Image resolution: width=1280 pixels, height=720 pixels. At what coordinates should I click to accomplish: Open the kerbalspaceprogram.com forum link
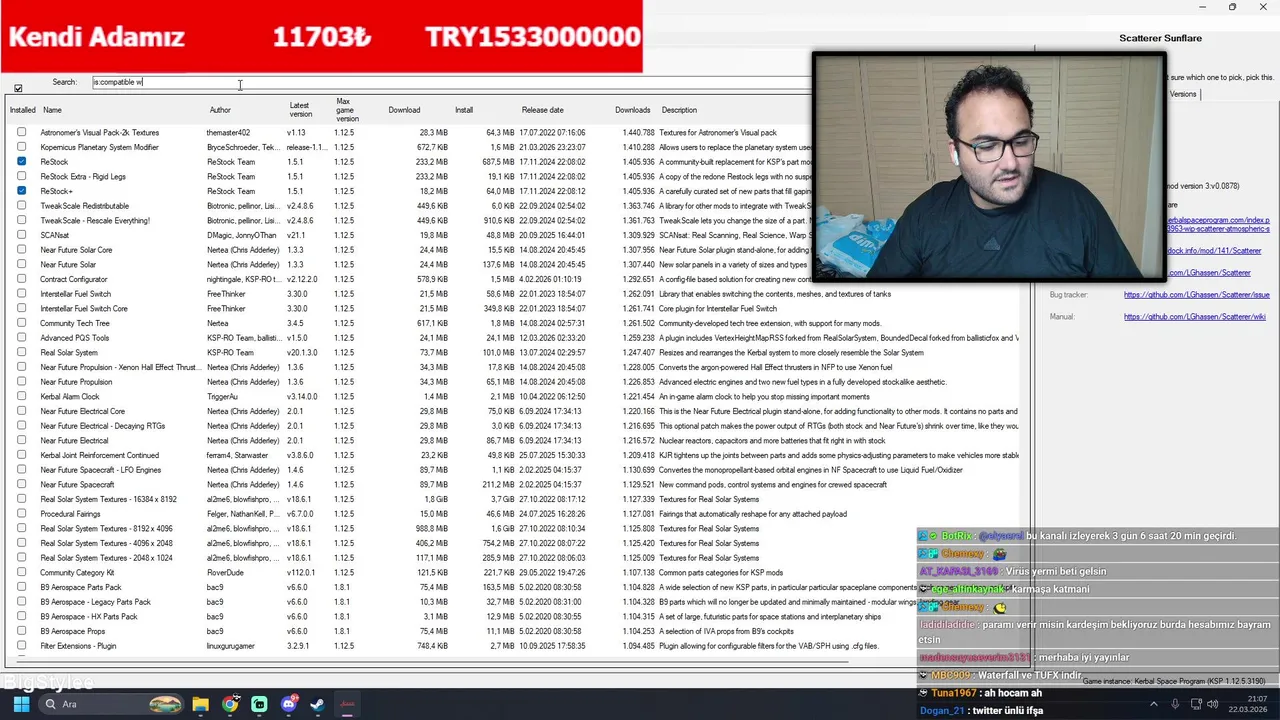pos(1217,220)
